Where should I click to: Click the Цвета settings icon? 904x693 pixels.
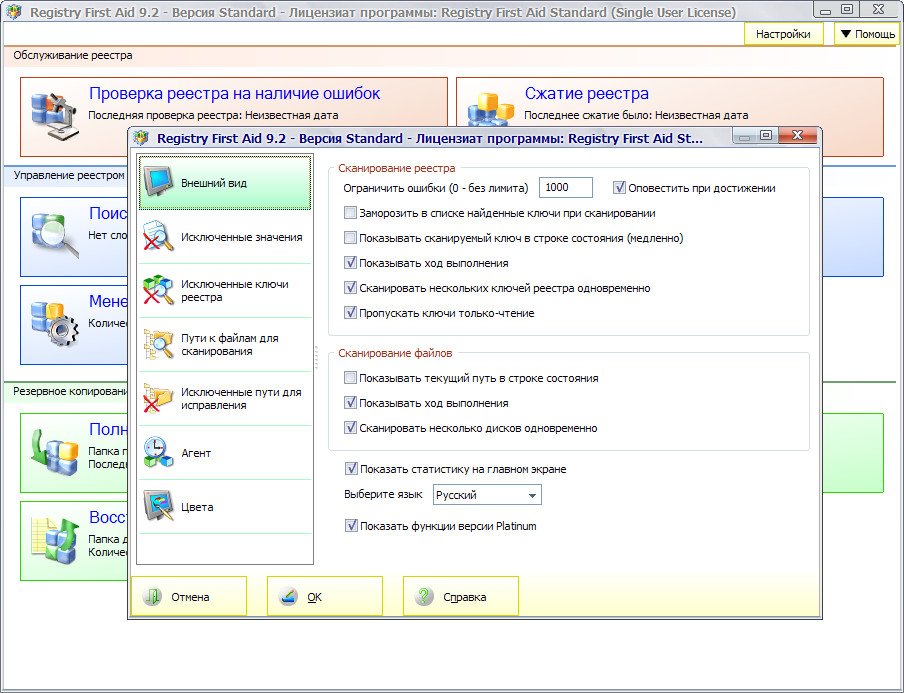[158, 507]
